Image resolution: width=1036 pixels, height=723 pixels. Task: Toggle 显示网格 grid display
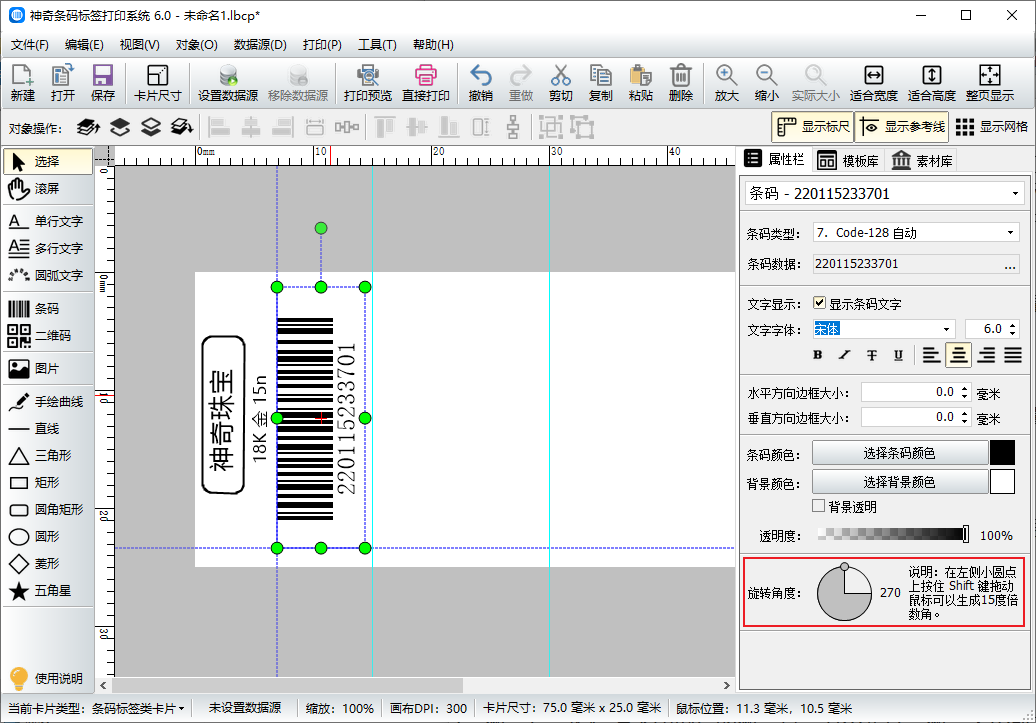pyautogui.click(x=992, y=127)
